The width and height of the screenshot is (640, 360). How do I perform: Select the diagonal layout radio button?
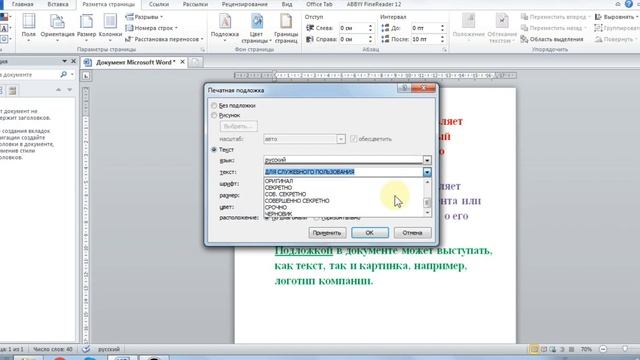click(267, 218)
